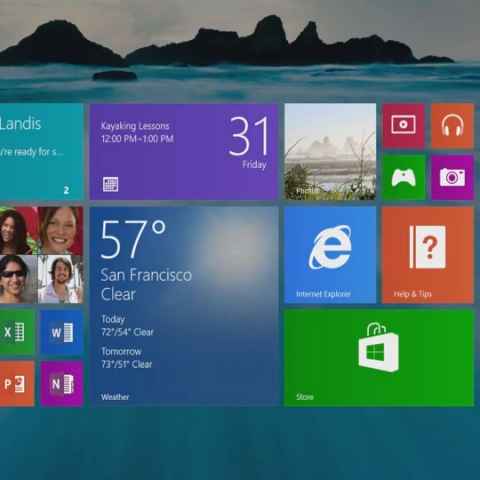Screen dimensions: 480x480
Task: Open the Video app tile
Action: pyautogui.click(x=403, y=126)
